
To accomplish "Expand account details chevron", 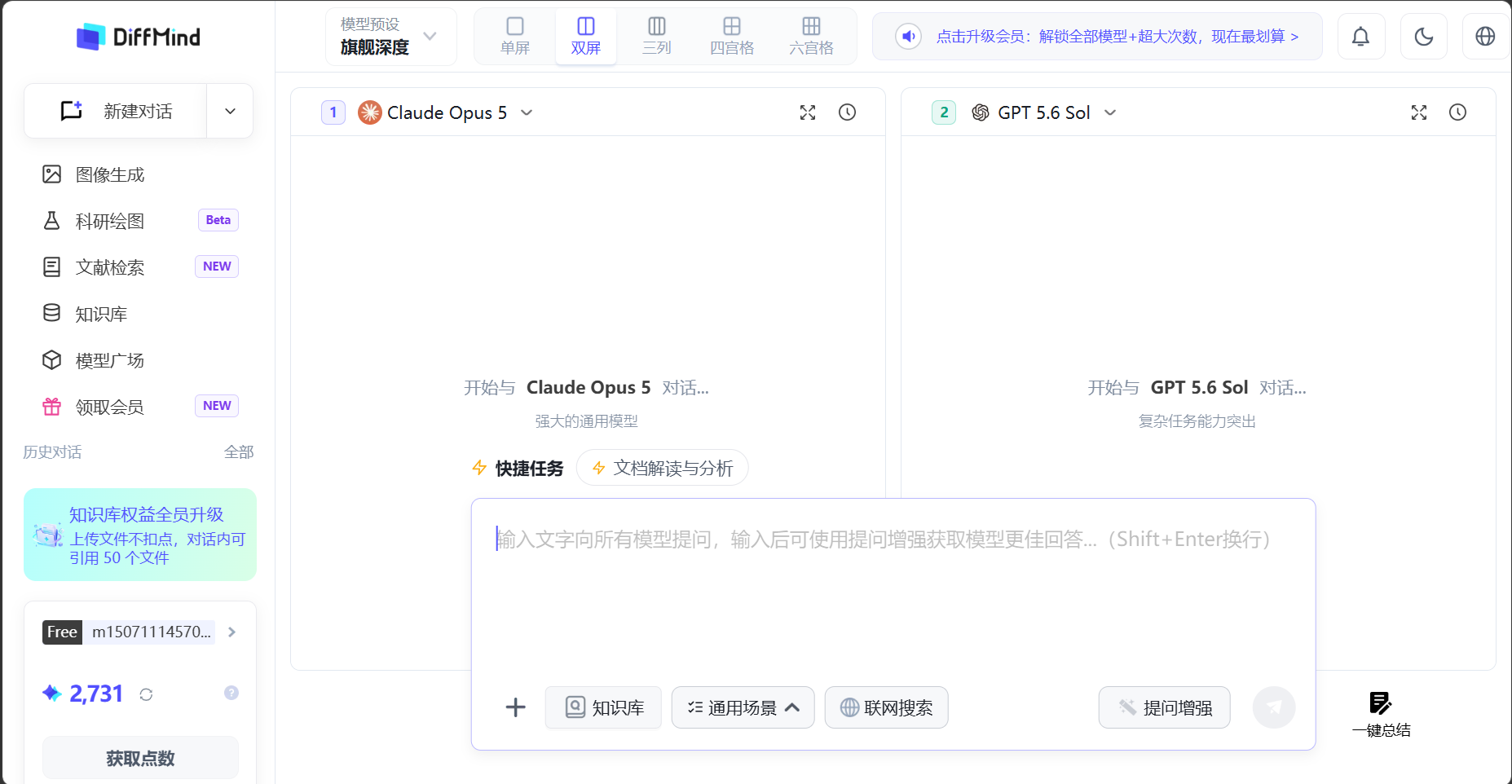I will 232,632.
